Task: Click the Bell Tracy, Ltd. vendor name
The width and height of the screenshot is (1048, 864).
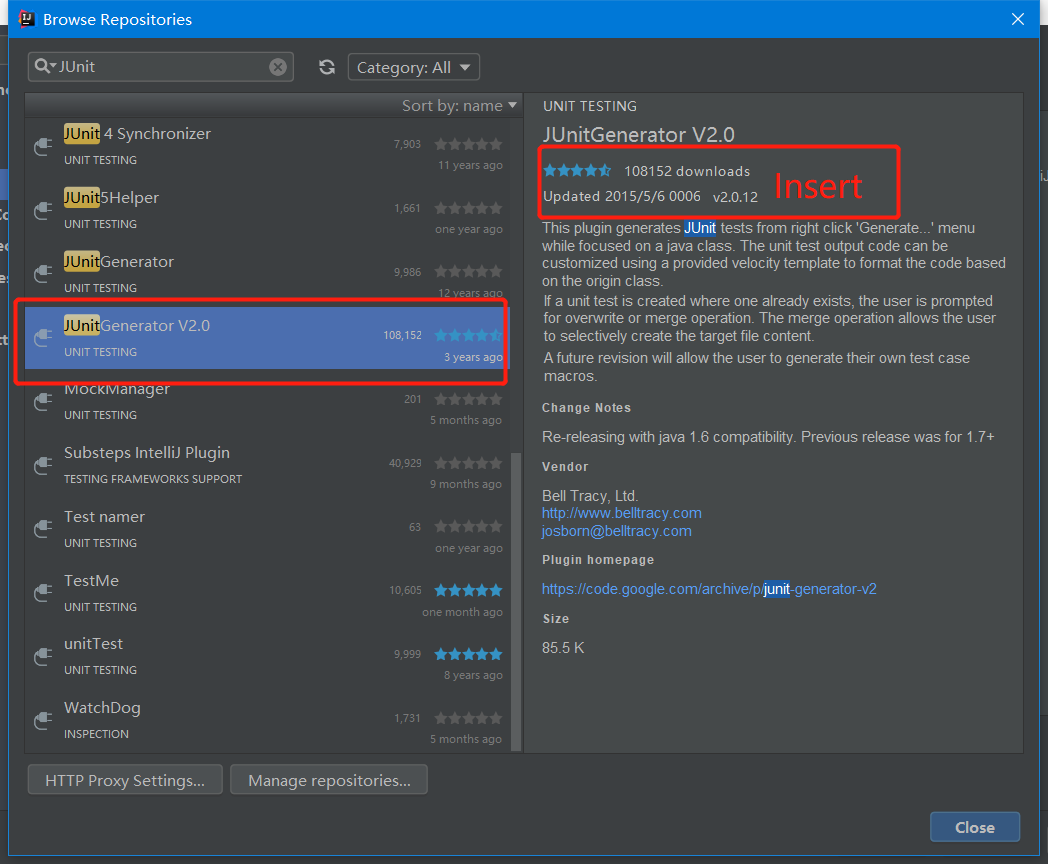Action: click(590, 496)
